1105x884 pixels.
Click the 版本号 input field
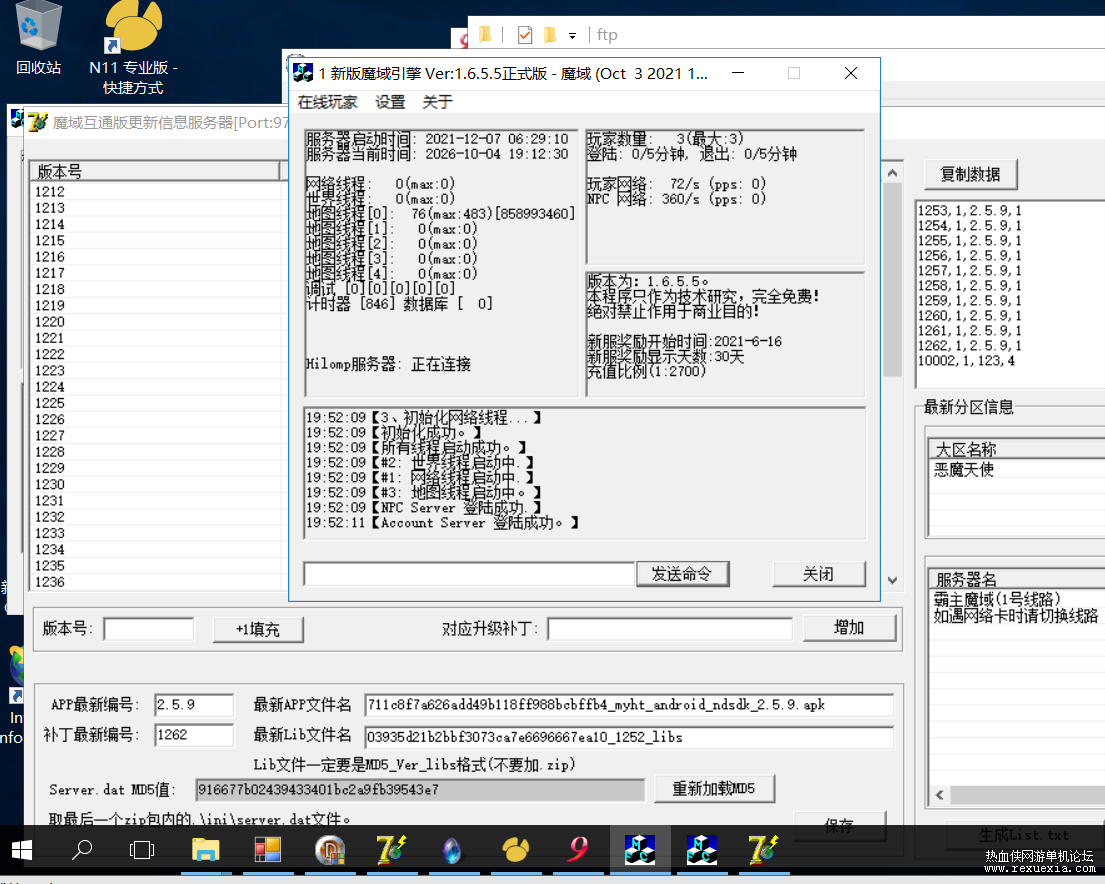148,629
